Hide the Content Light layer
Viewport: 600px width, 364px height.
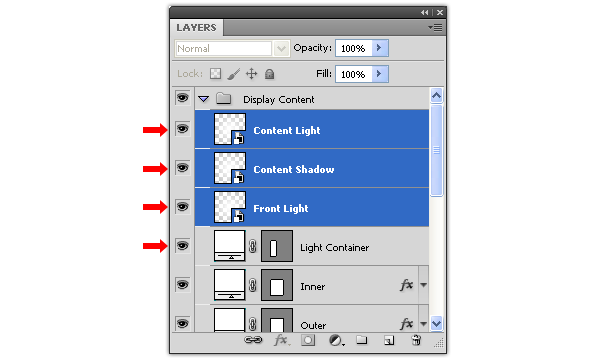183,129
